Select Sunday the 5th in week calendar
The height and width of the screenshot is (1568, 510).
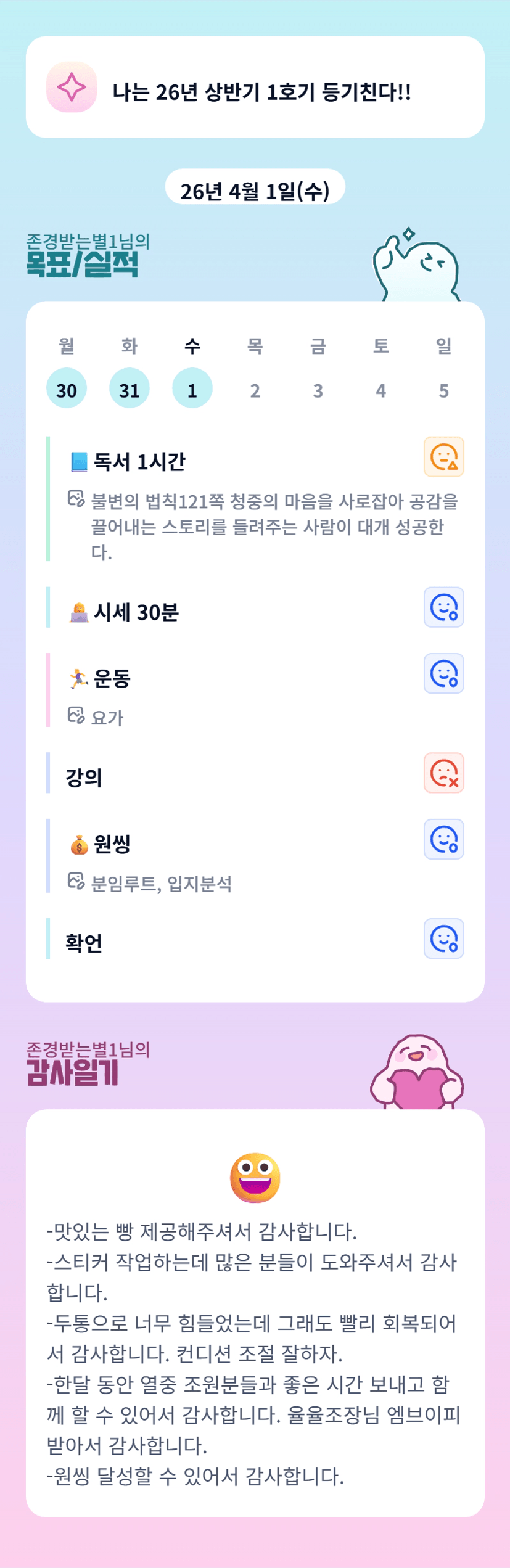pyautogui.click(x=443, y=390)
